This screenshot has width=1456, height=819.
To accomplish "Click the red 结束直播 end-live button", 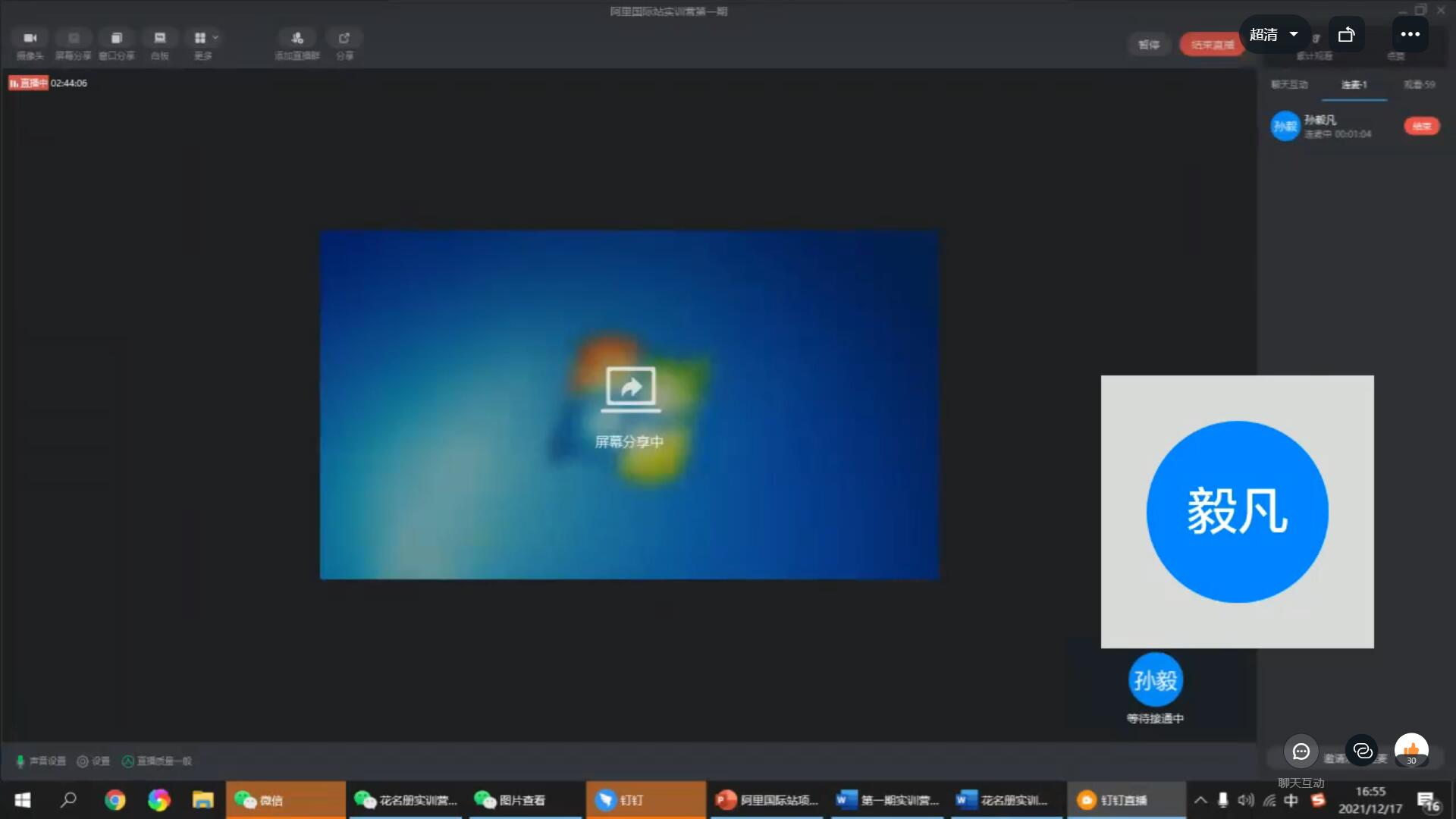I will point(1212,45).
